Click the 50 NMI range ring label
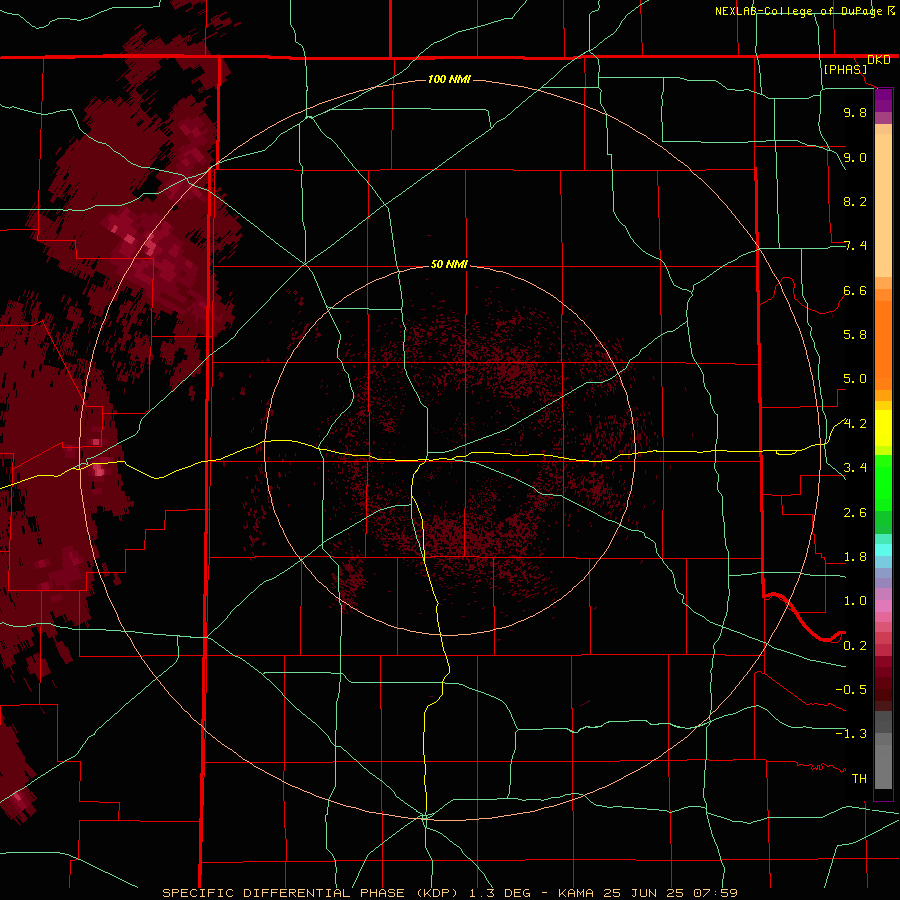Viewport: 900px width, 900px height. coord(449,264)
